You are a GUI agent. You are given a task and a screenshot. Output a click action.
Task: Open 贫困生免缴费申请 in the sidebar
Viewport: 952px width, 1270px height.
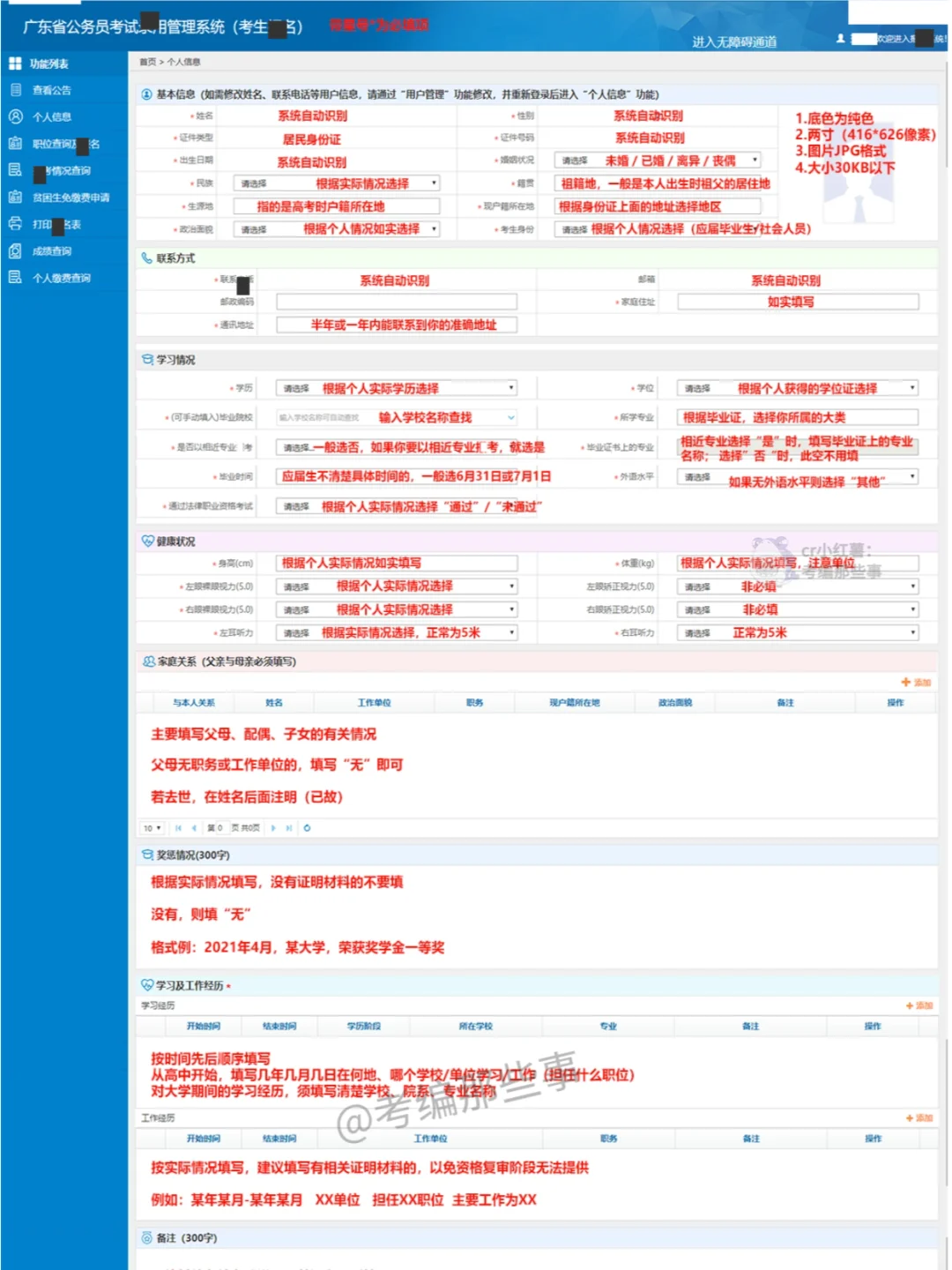click(x=71, y=198)
